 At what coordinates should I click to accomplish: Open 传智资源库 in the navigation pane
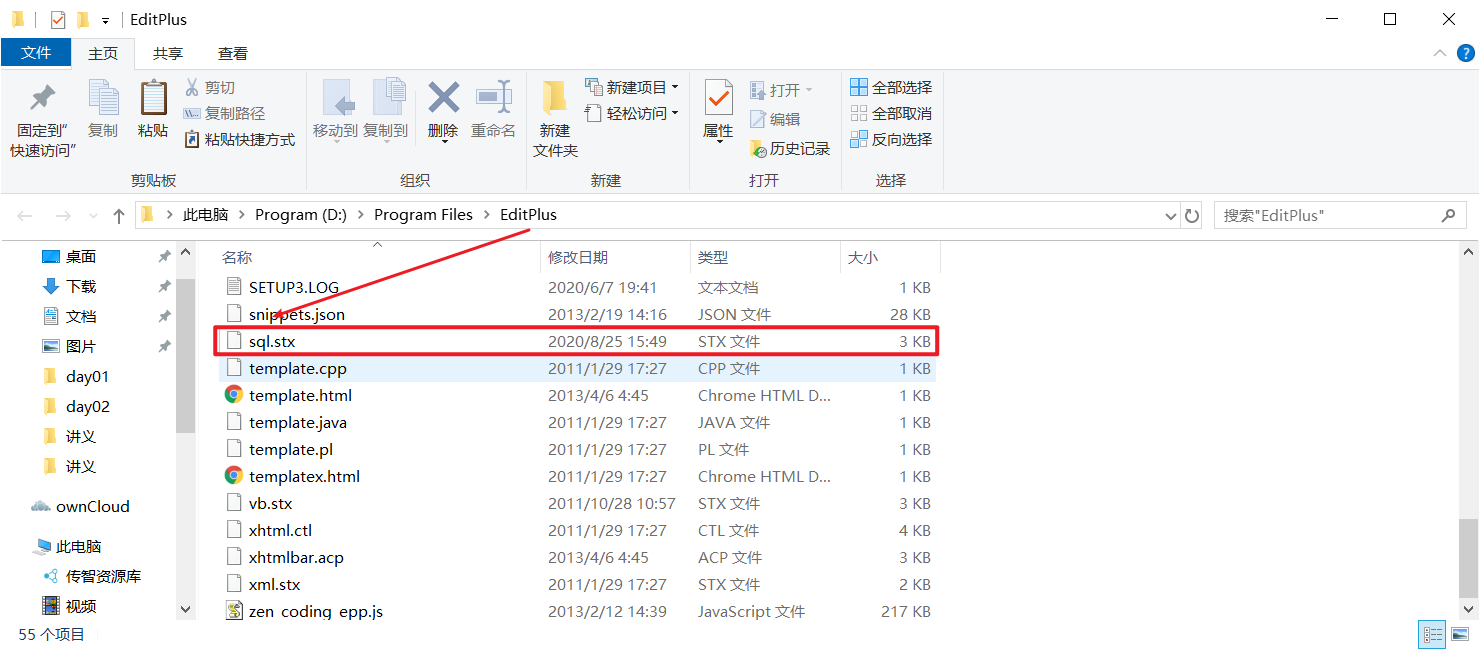103,576
